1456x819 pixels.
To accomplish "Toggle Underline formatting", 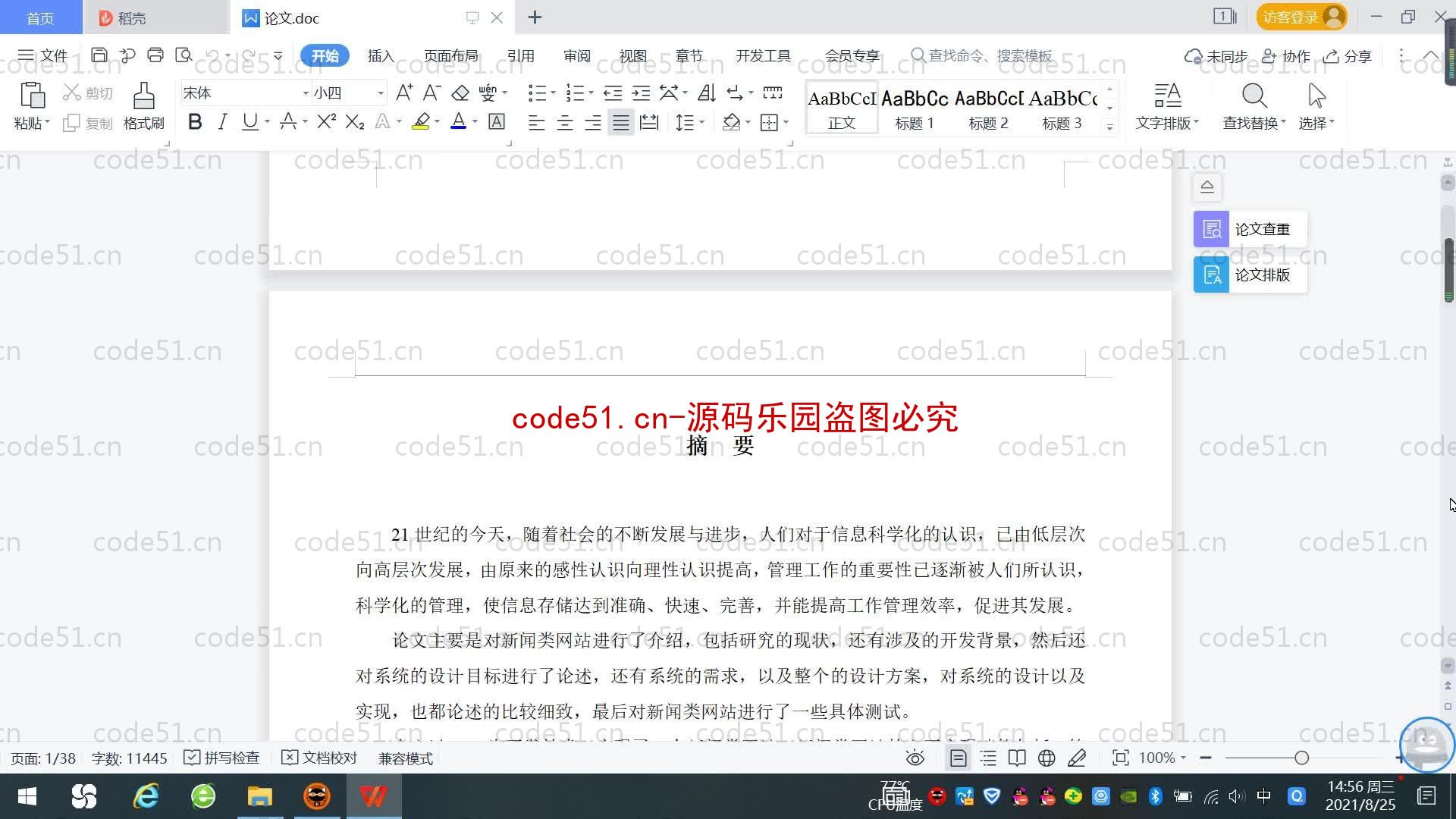I will (x=249, y=121).
